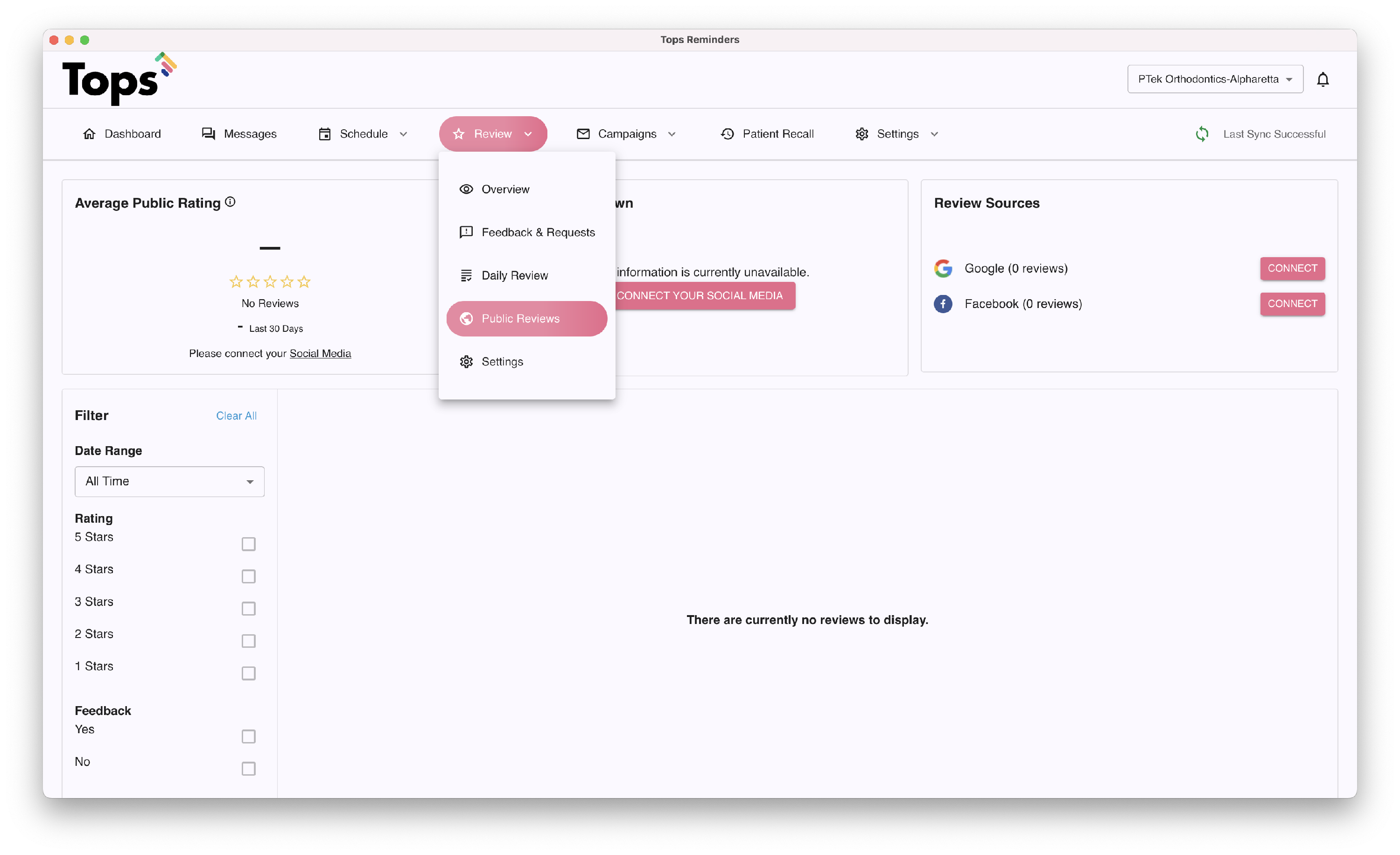Click the Messages chat bubble icon
Screen dimensions: 1400x855
tap(209, 134)
